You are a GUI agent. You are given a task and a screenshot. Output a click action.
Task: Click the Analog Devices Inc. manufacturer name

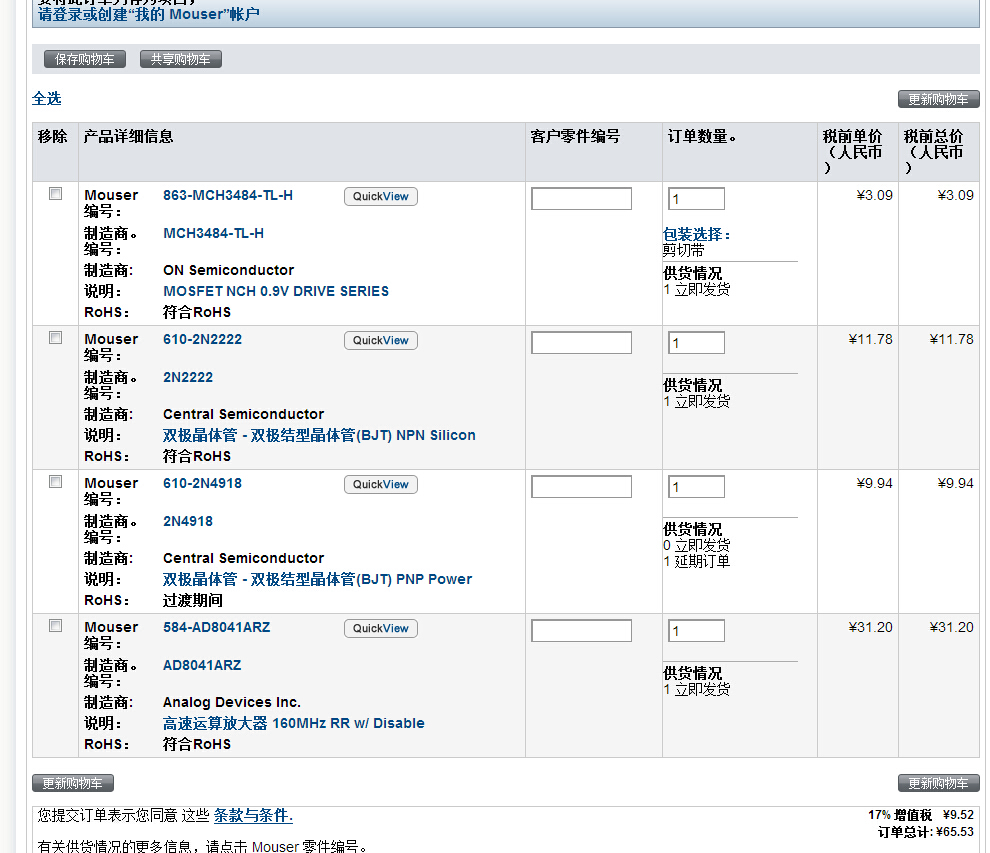point(232,702)
